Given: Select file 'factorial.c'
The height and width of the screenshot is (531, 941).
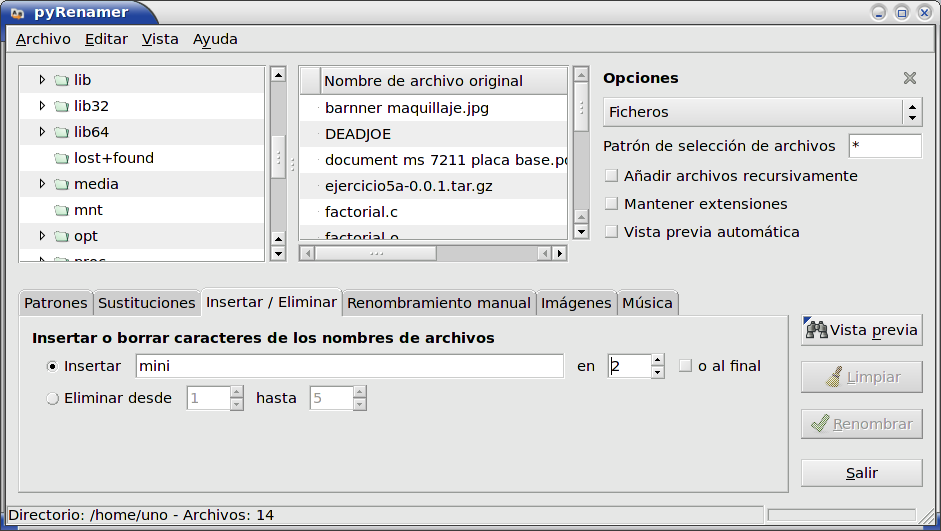Looking at the screenshot, I should pyautogui.click(x=433, y=212).
